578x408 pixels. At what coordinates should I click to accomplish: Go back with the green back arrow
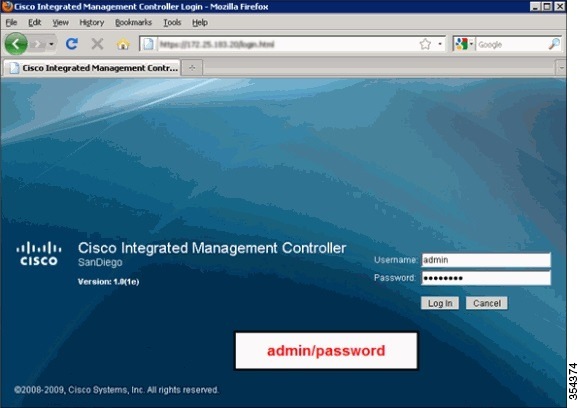pos(16,44)
